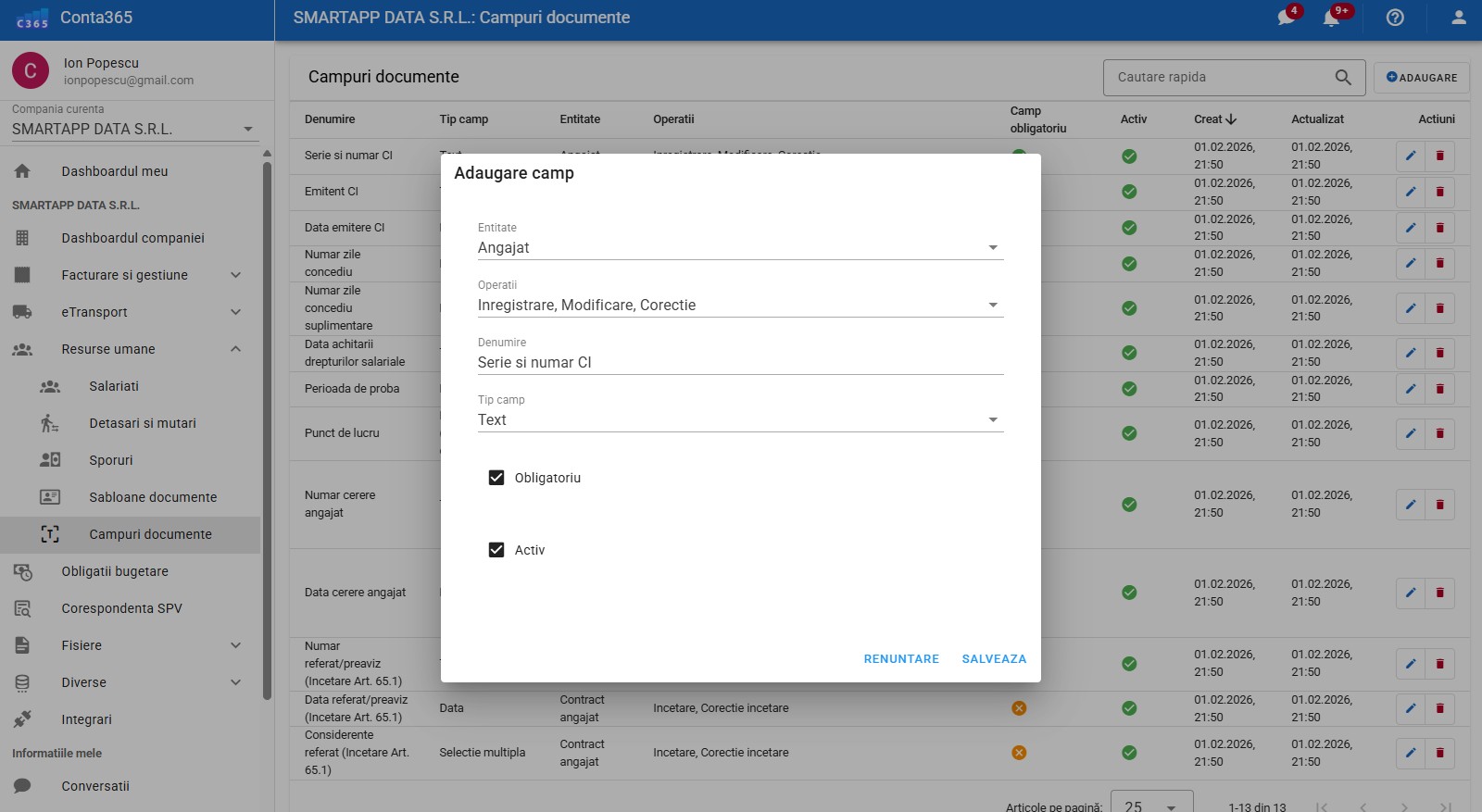This screenshot has height=812, width=1482.
Task: Click the search magnifier icon
Action: click(1343, 78)
